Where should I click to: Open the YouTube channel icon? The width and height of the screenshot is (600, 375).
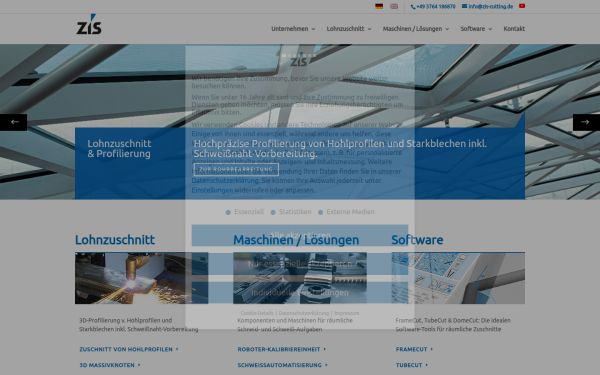click(x=522, y=6)
